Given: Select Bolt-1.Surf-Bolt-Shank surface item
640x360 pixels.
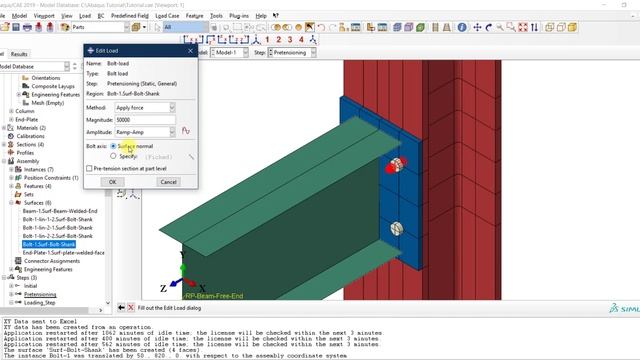Looking at the screenshot, I should coord(49,244).
